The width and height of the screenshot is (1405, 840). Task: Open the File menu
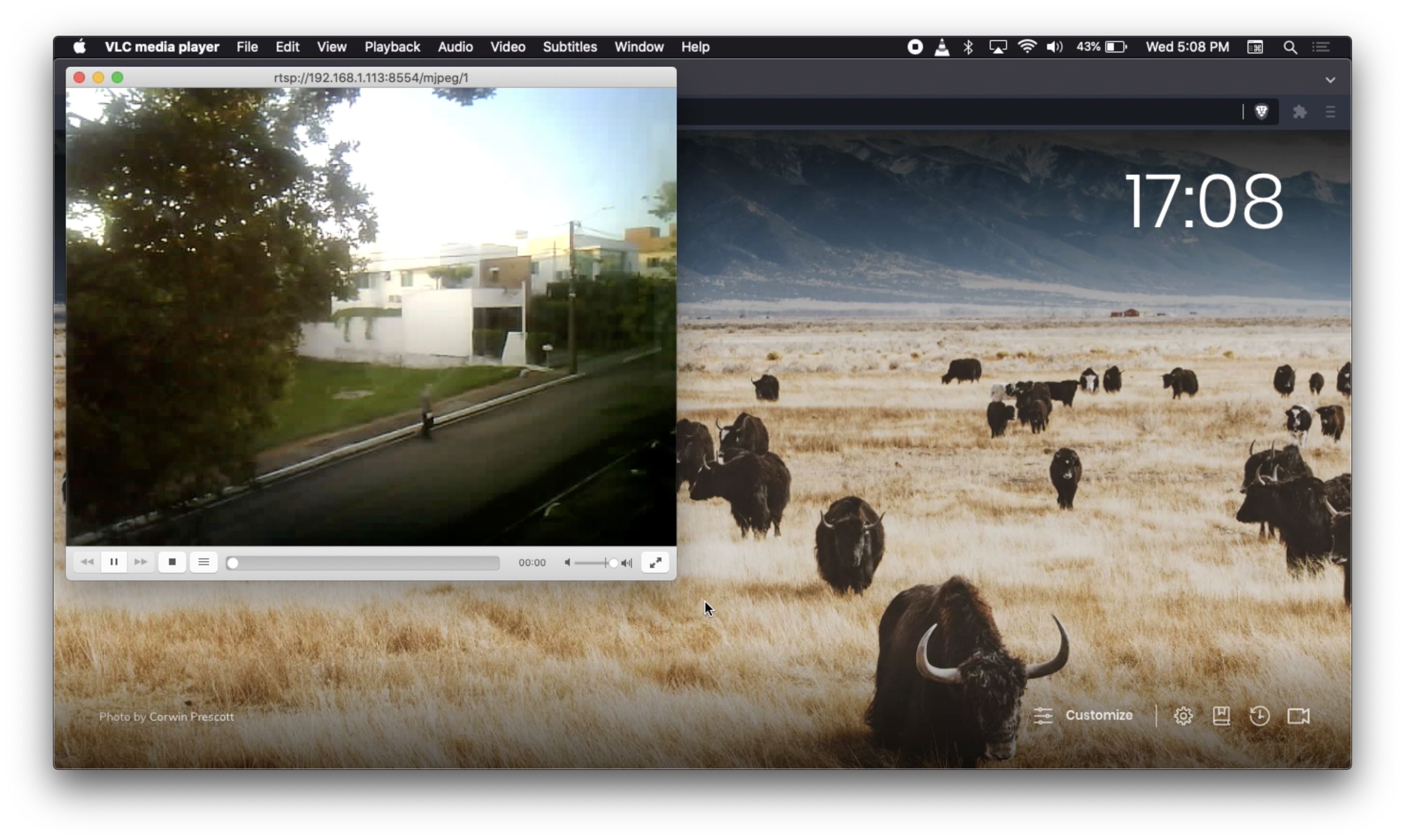click(247, 47)
